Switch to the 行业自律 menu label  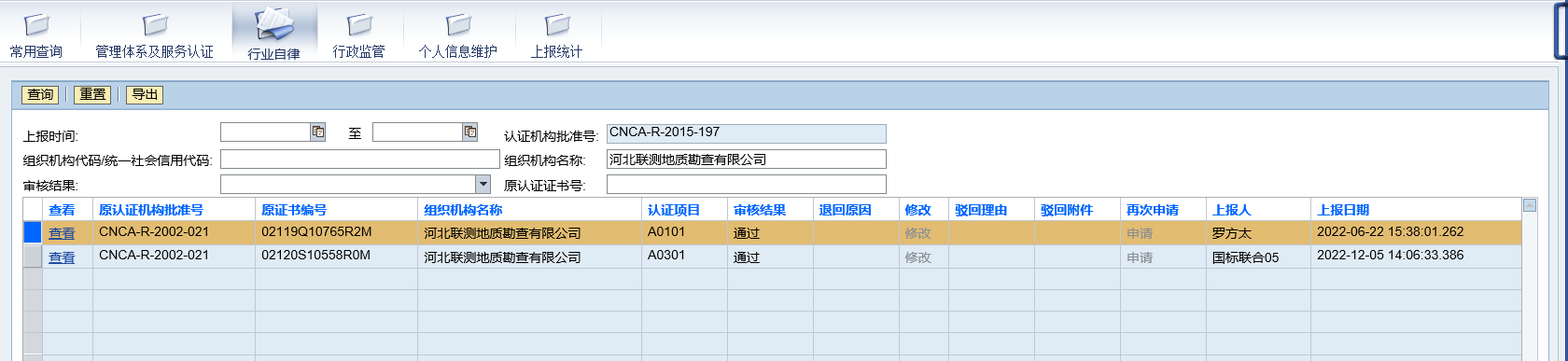point(274,54)
